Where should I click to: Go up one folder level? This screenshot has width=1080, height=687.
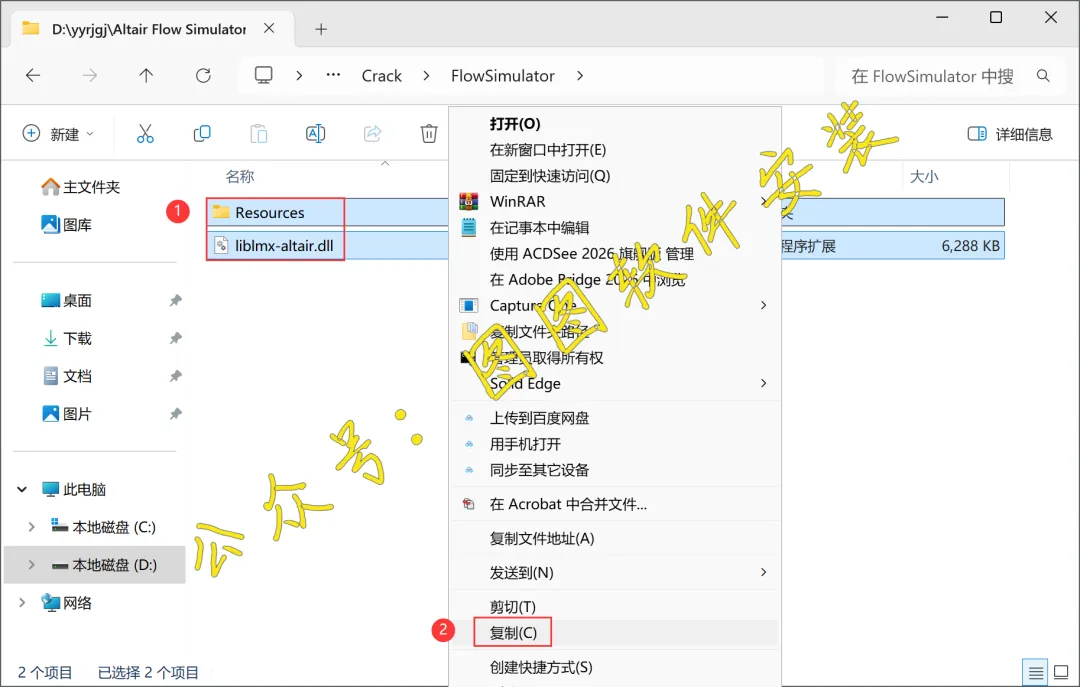click(146, 75)
